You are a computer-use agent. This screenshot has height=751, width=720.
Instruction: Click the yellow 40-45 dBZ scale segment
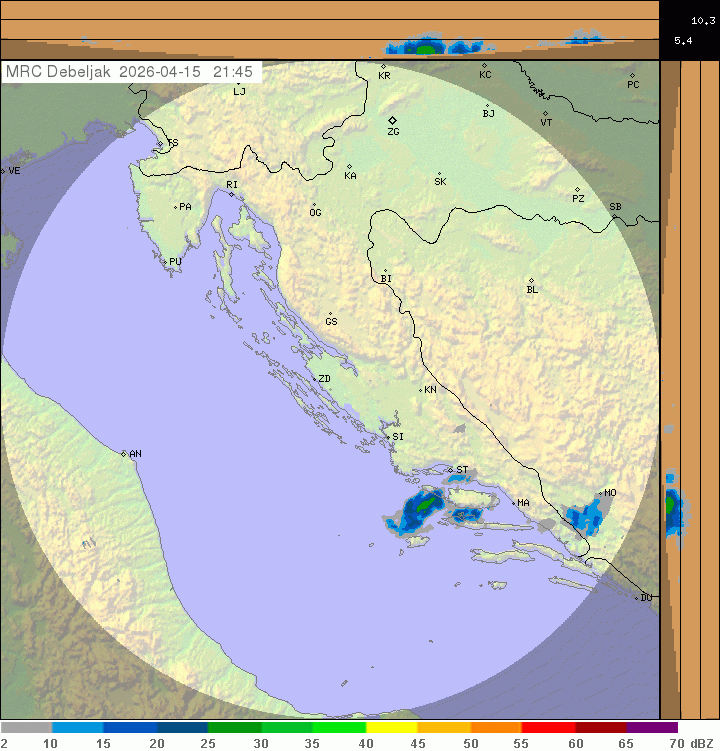[x=392, y=728]
